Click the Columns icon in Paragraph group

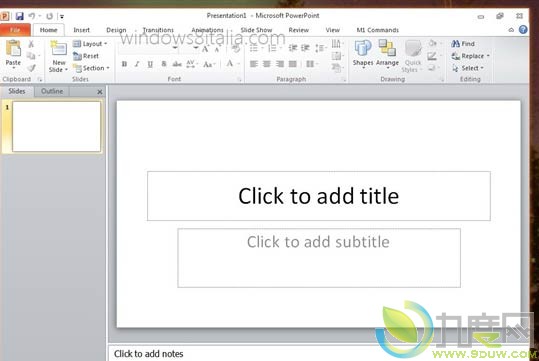[311, 64]
